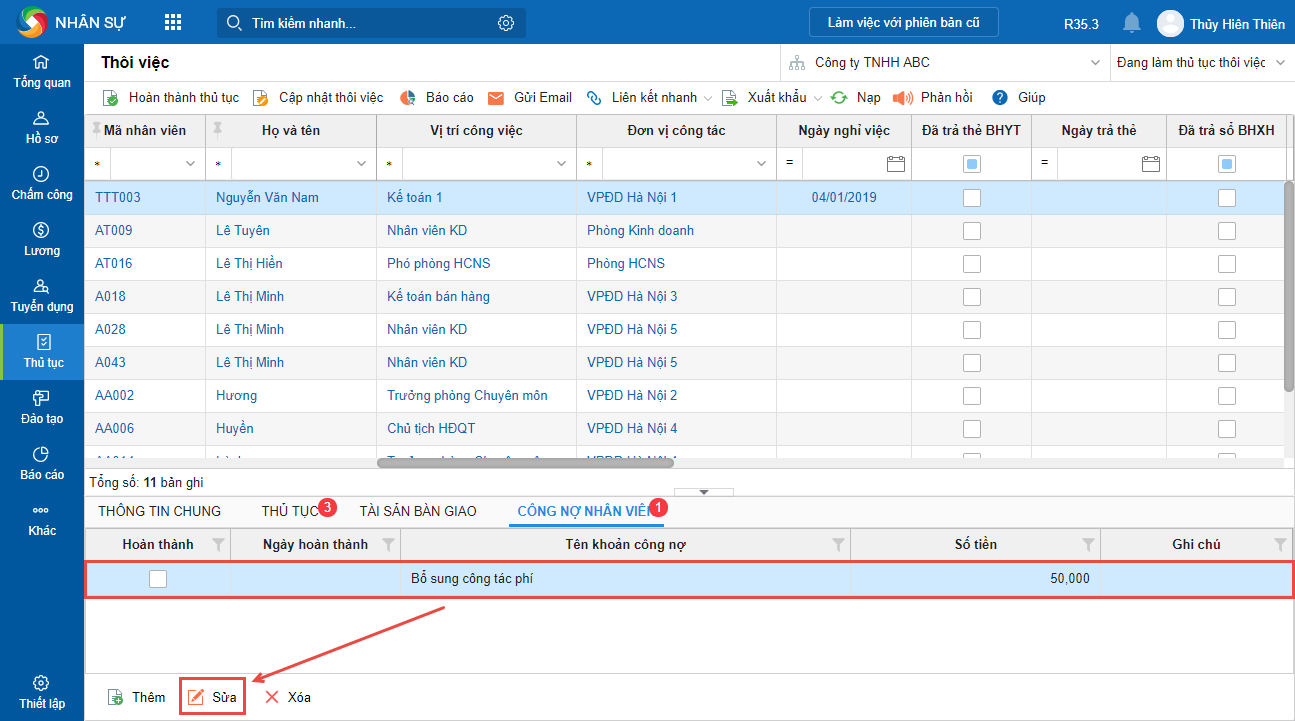The width and height of the screenshot is (1295, 721).
Task: Open the Đang làm thủ tục thôi việc dropdown
Action: point(1281,63)
